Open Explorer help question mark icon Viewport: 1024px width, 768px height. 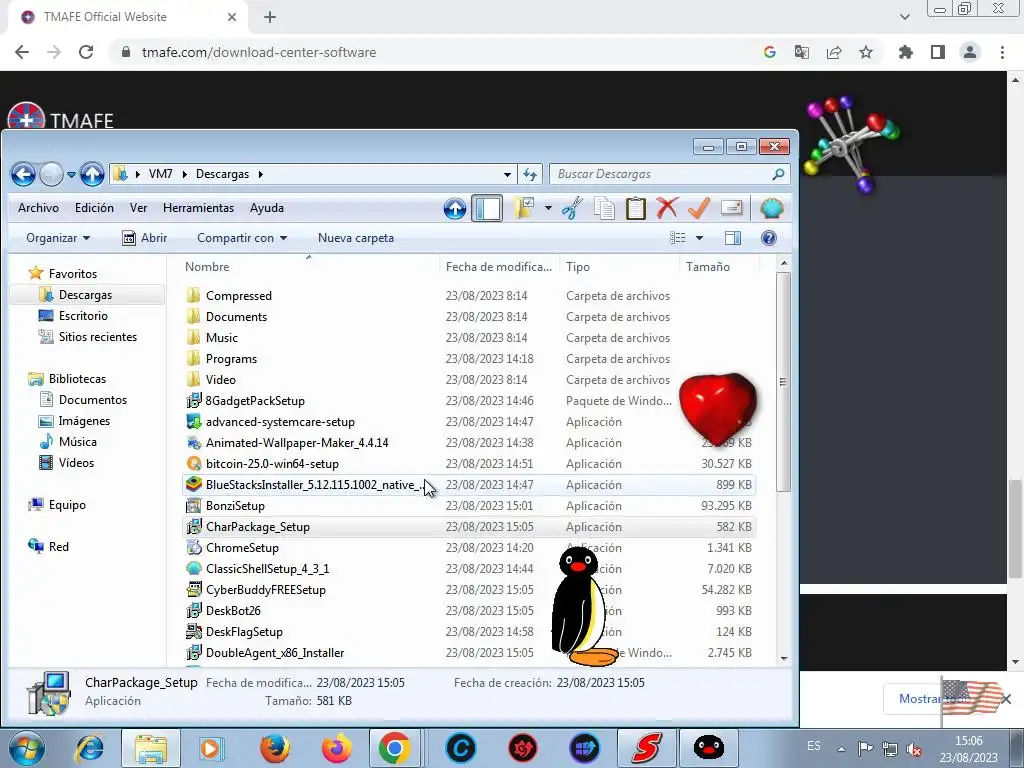[769, 238]
